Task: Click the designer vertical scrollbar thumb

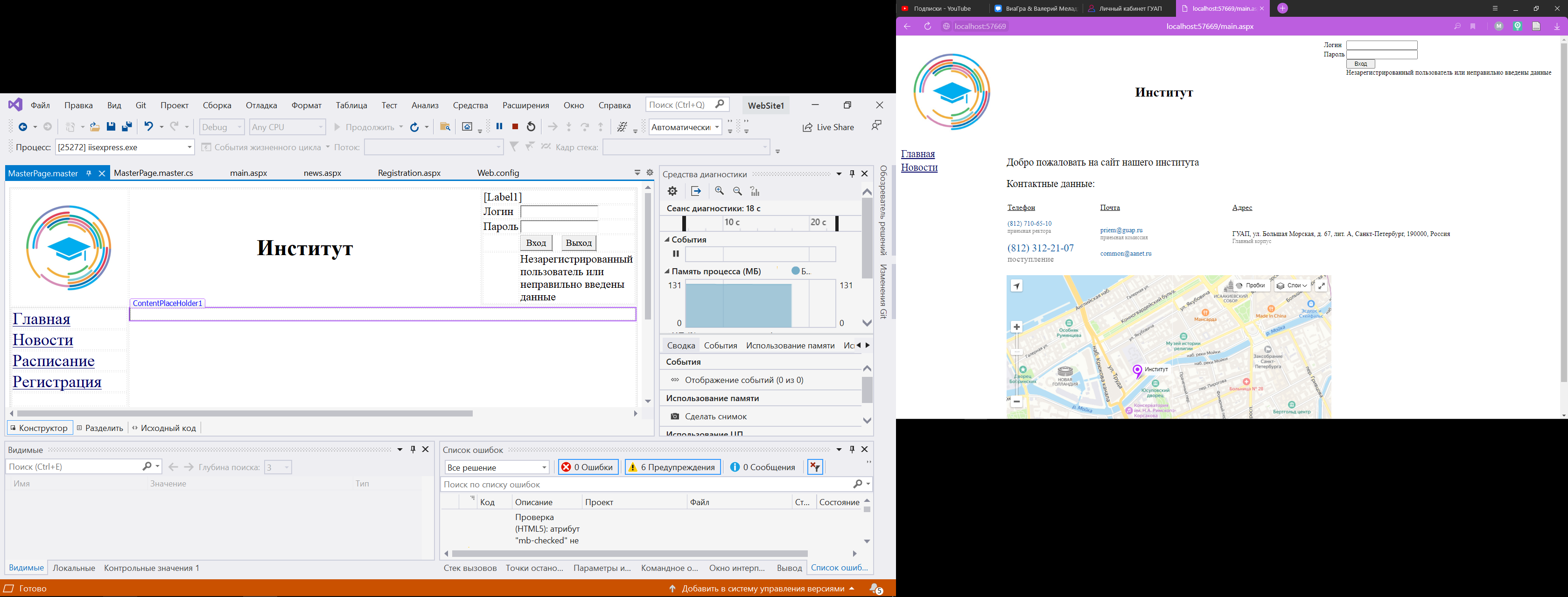Action: coord(648,256)
